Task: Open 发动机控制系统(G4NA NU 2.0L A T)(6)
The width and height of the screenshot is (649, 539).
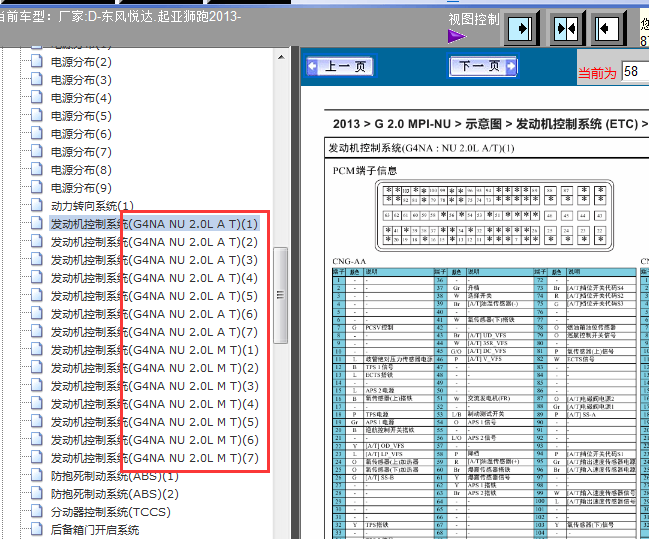Action: 154,314
